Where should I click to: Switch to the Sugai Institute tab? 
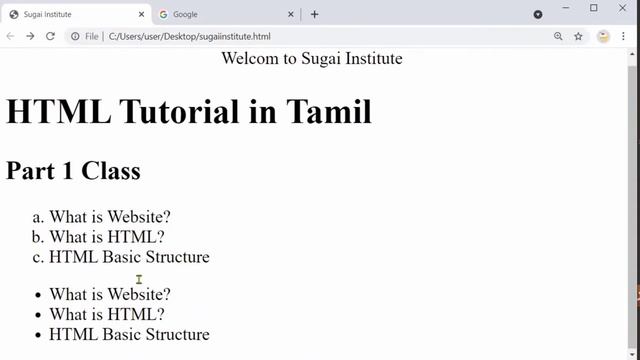76,14
